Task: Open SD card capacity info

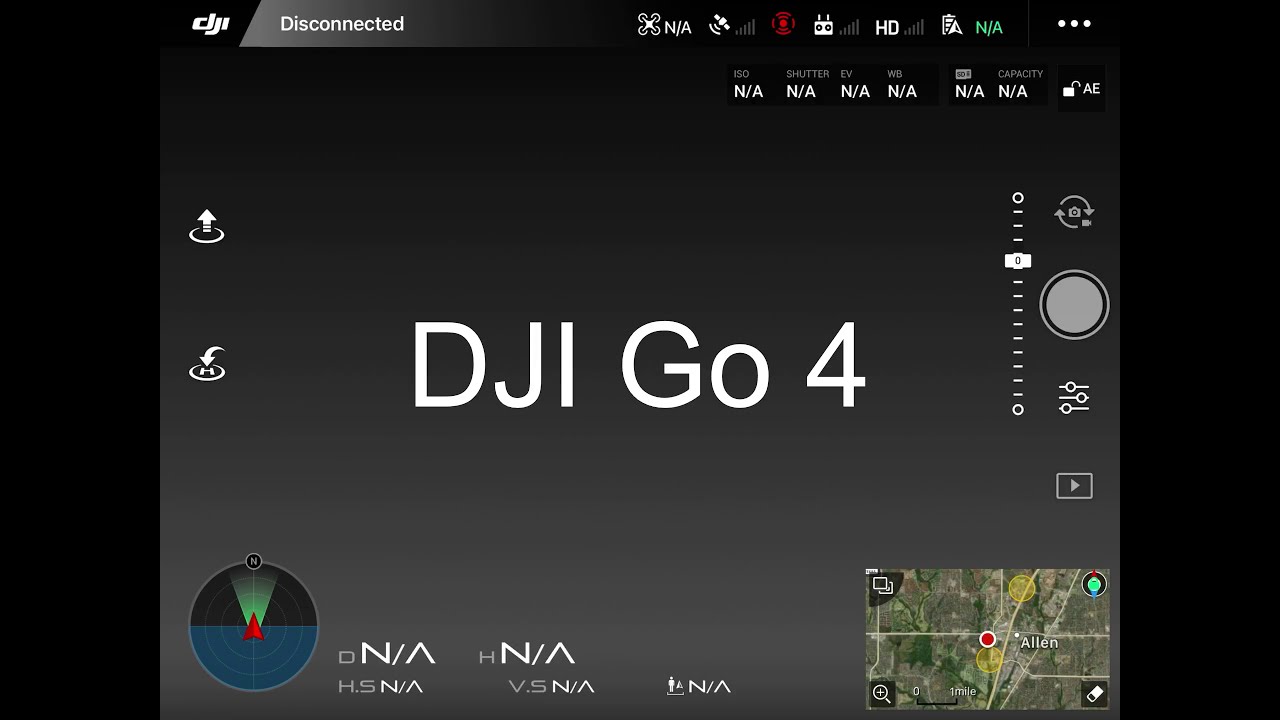Action: coord(998,86)
